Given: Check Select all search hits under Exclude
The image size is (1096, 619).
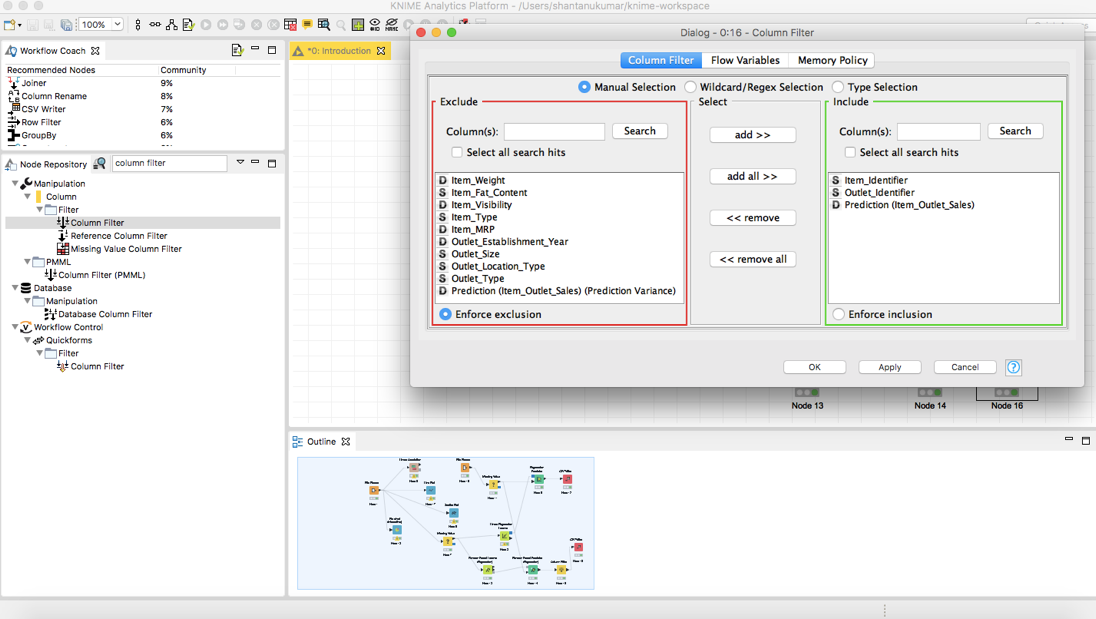Looking at the screenshot, I should point(457,152).
